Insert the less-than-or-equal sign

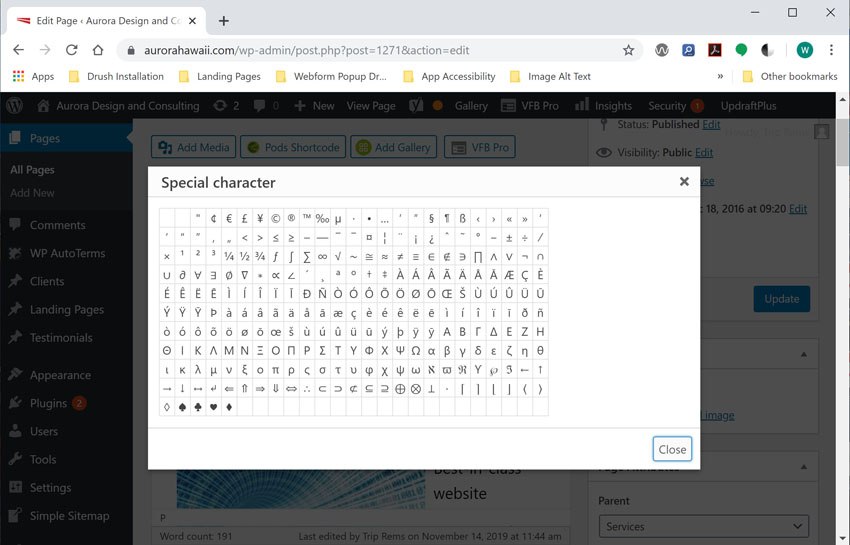click(276, 238)
